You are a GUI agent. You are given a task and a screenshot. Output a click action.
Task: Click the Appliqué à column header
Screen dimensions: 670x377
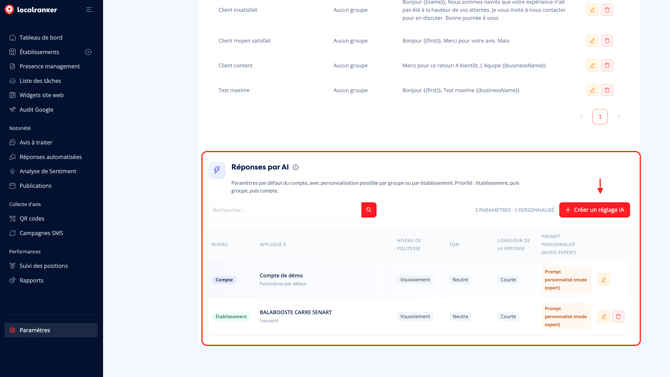pyautogui.click(x=273, y=244)
